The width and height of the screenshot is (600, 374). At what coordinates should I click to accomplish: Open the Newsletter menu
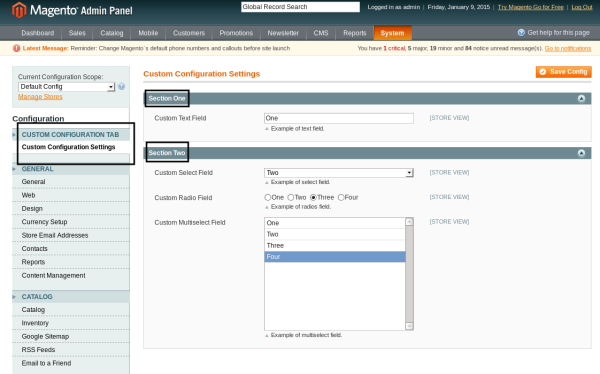(283, 33)
